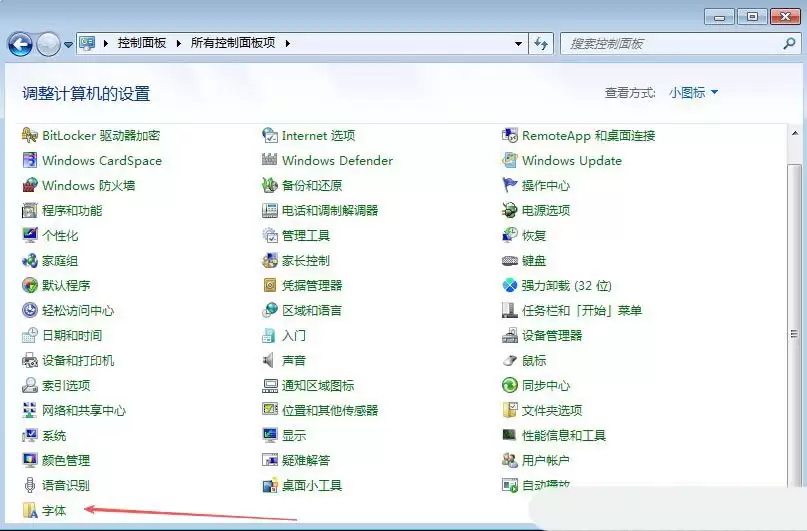
Task: Open the 同步中心 icon
Action: coord(510,385)
